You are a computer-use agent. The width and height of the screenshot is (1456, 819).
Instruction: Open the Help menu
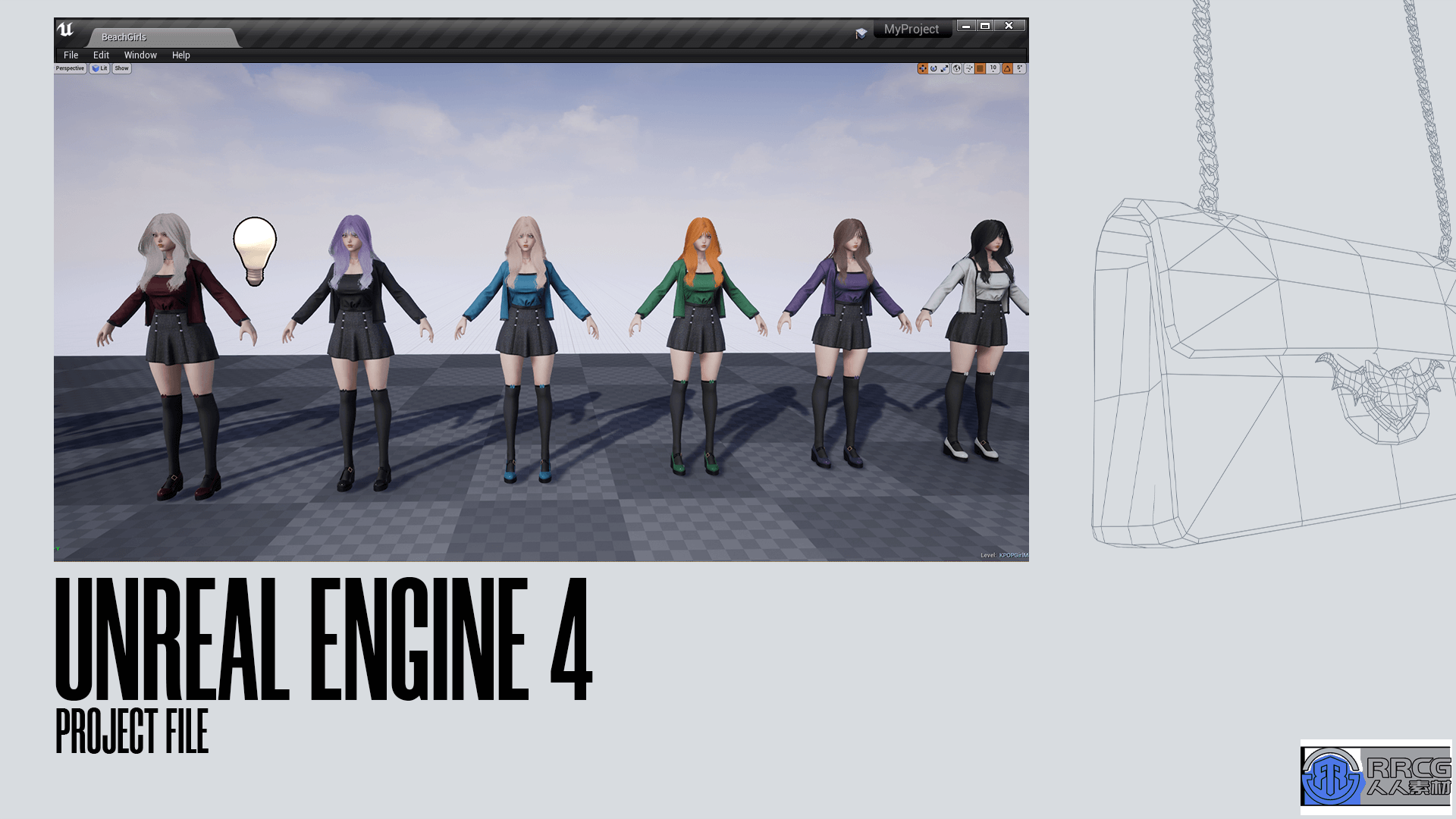pos(180,55)
